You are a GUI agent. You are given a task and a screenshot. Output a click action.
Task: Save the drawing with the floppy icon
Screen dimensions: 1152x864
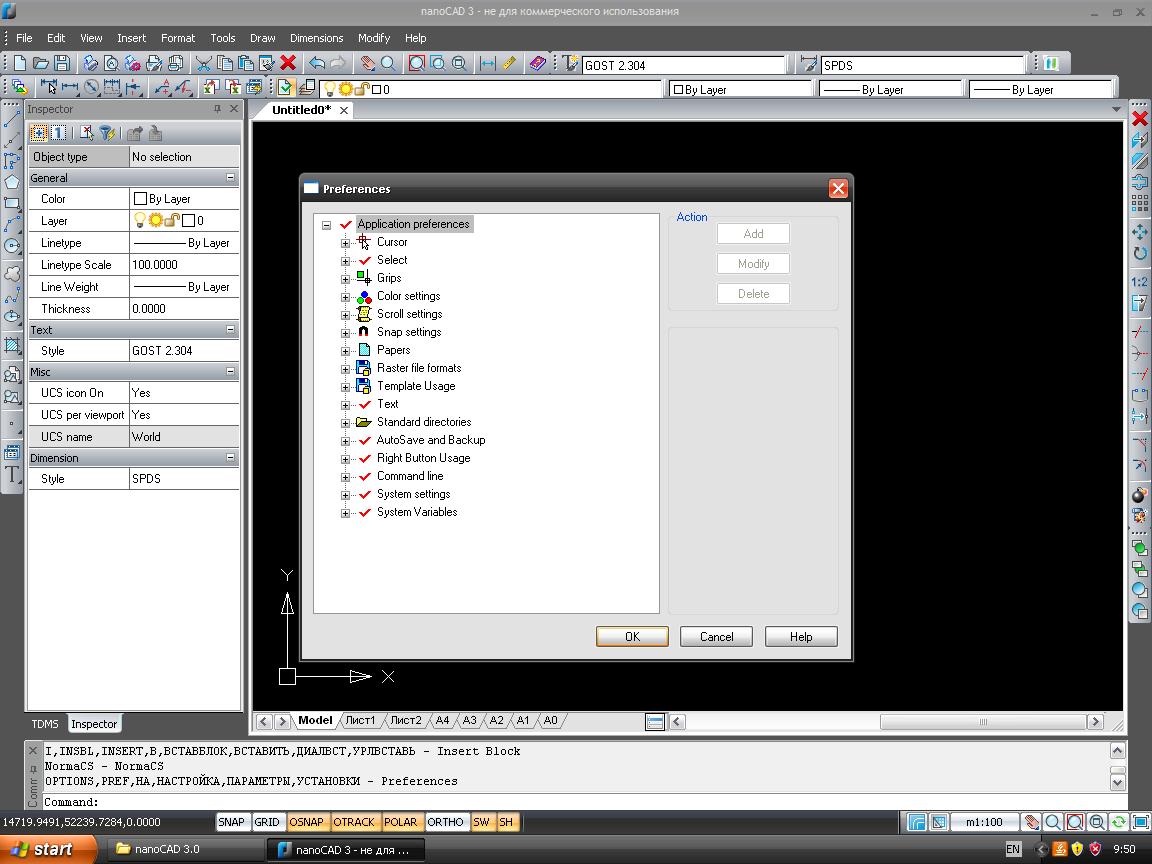click(62, 64)
